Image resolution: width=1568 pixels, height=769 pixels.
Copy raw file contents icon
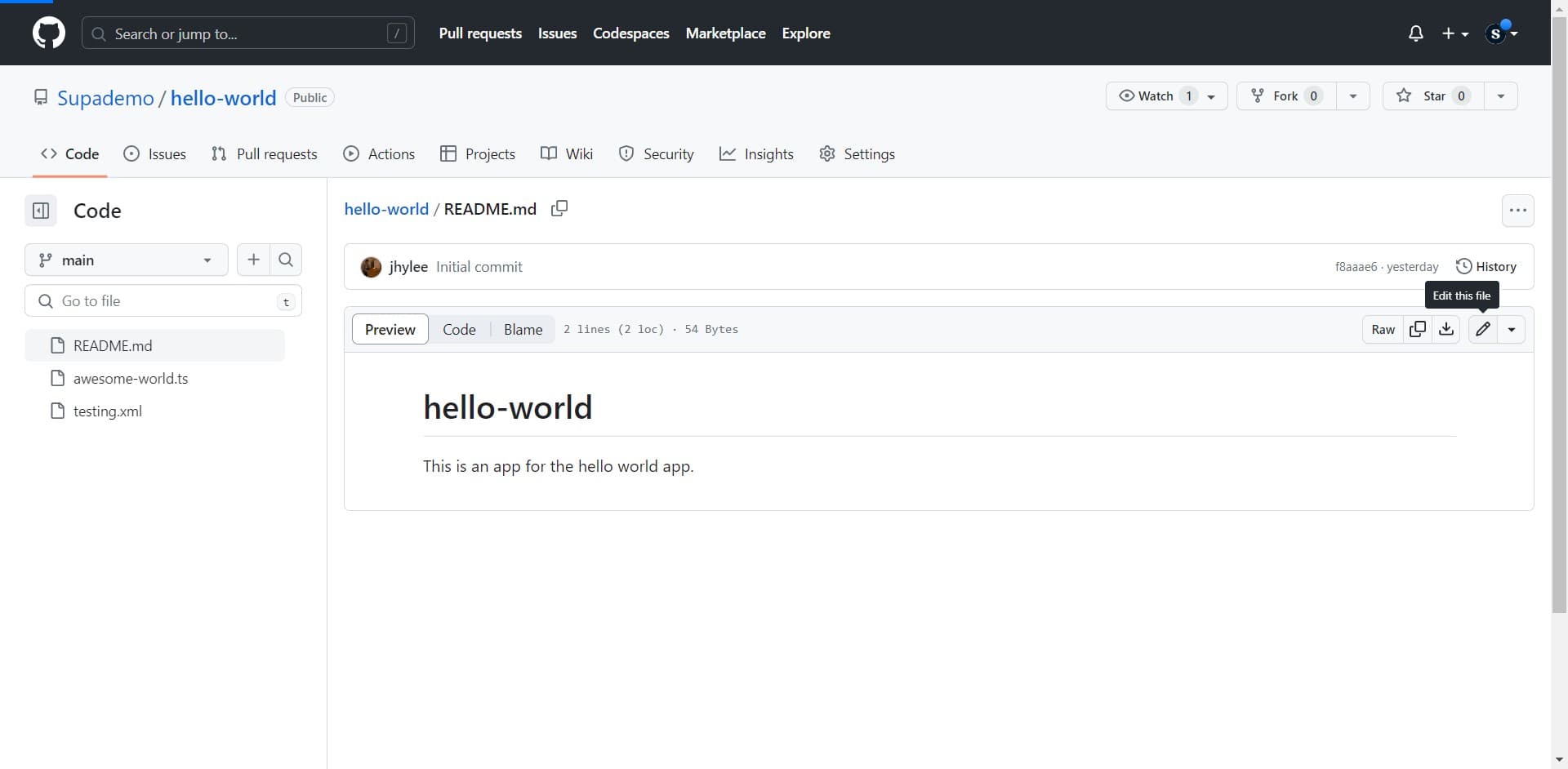coord(1418,329)
